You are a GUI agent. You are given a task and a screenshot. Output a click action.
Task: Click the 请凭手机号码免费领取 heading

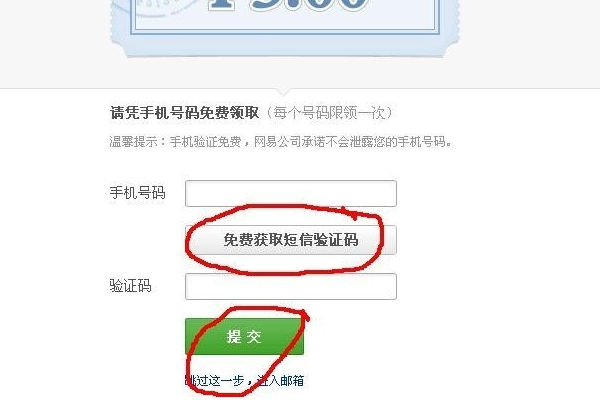184,113
